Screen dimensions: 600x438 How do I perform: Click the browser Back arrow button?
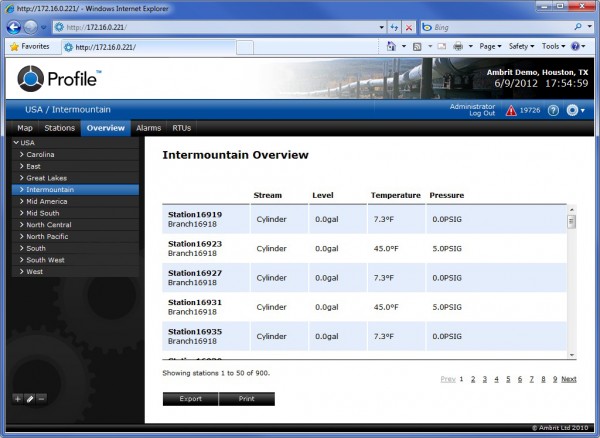14,27
